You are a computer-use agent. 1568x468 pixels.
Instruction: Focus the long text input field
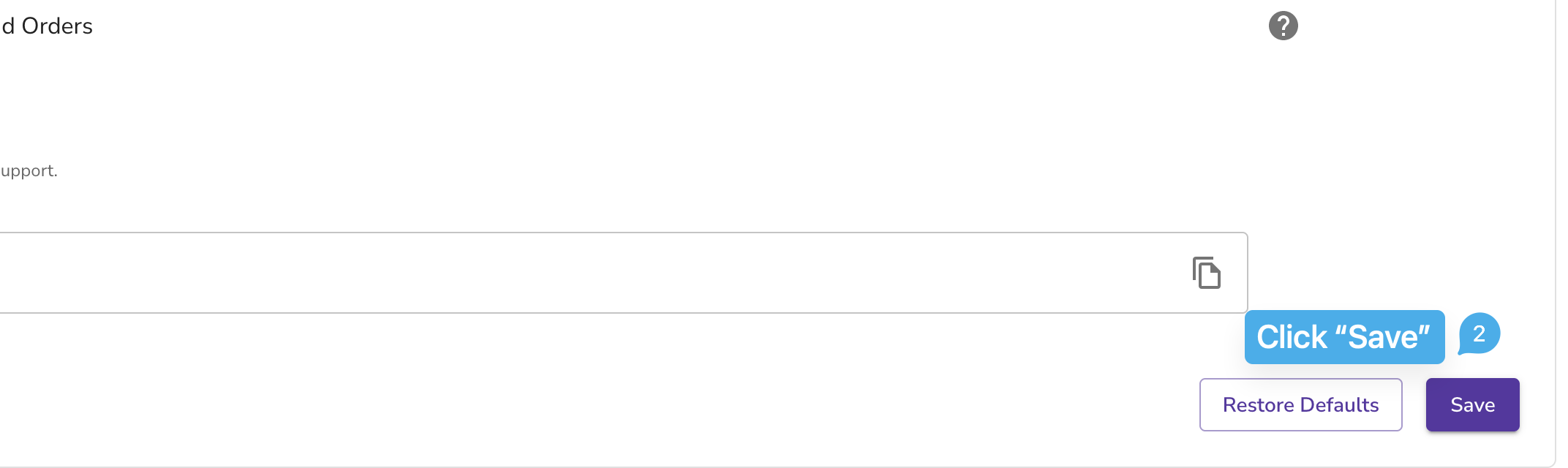pos(623,273)
